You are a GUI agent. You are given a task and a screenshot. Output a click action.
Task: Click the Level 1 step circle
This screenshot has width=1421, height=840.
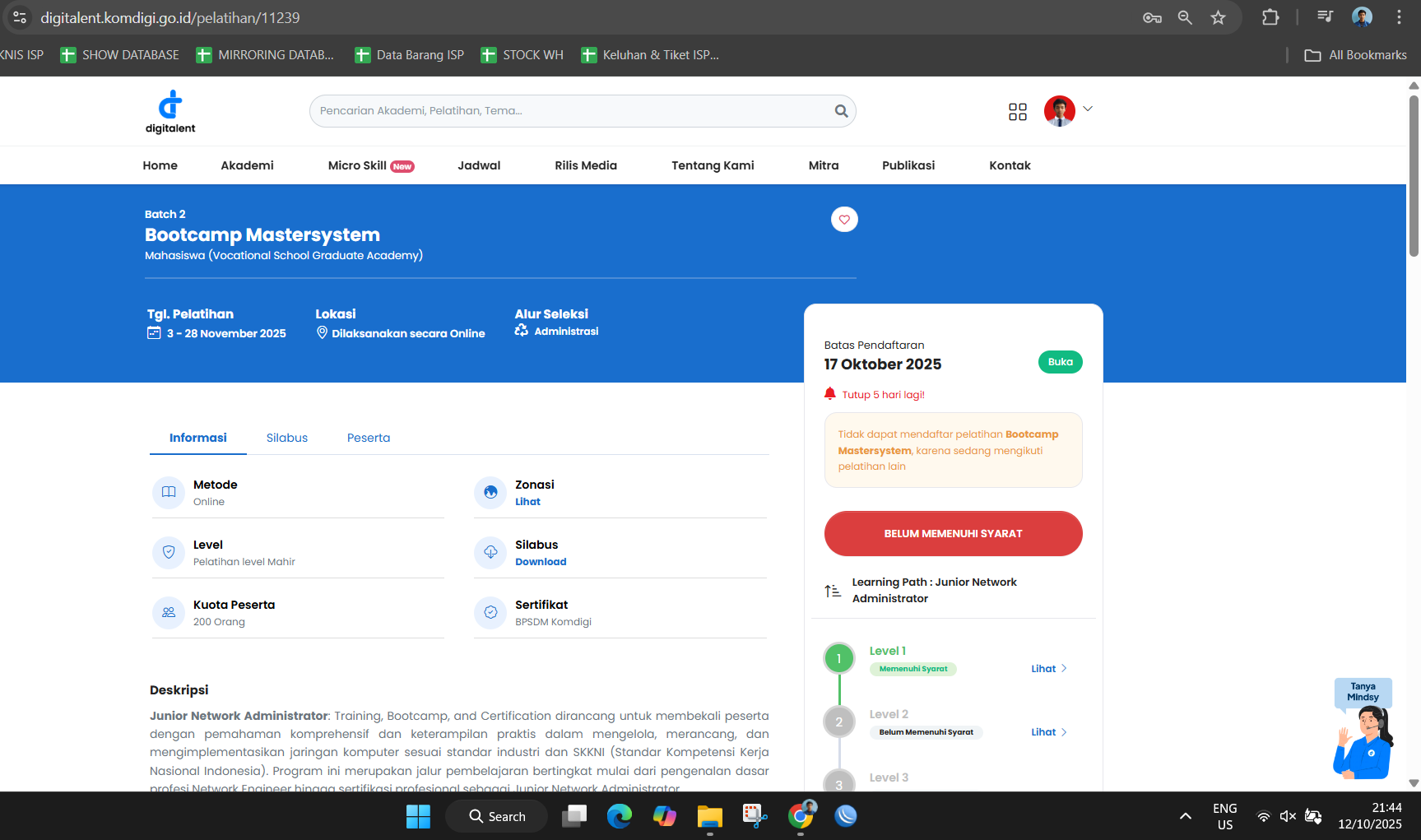point(838,658)
